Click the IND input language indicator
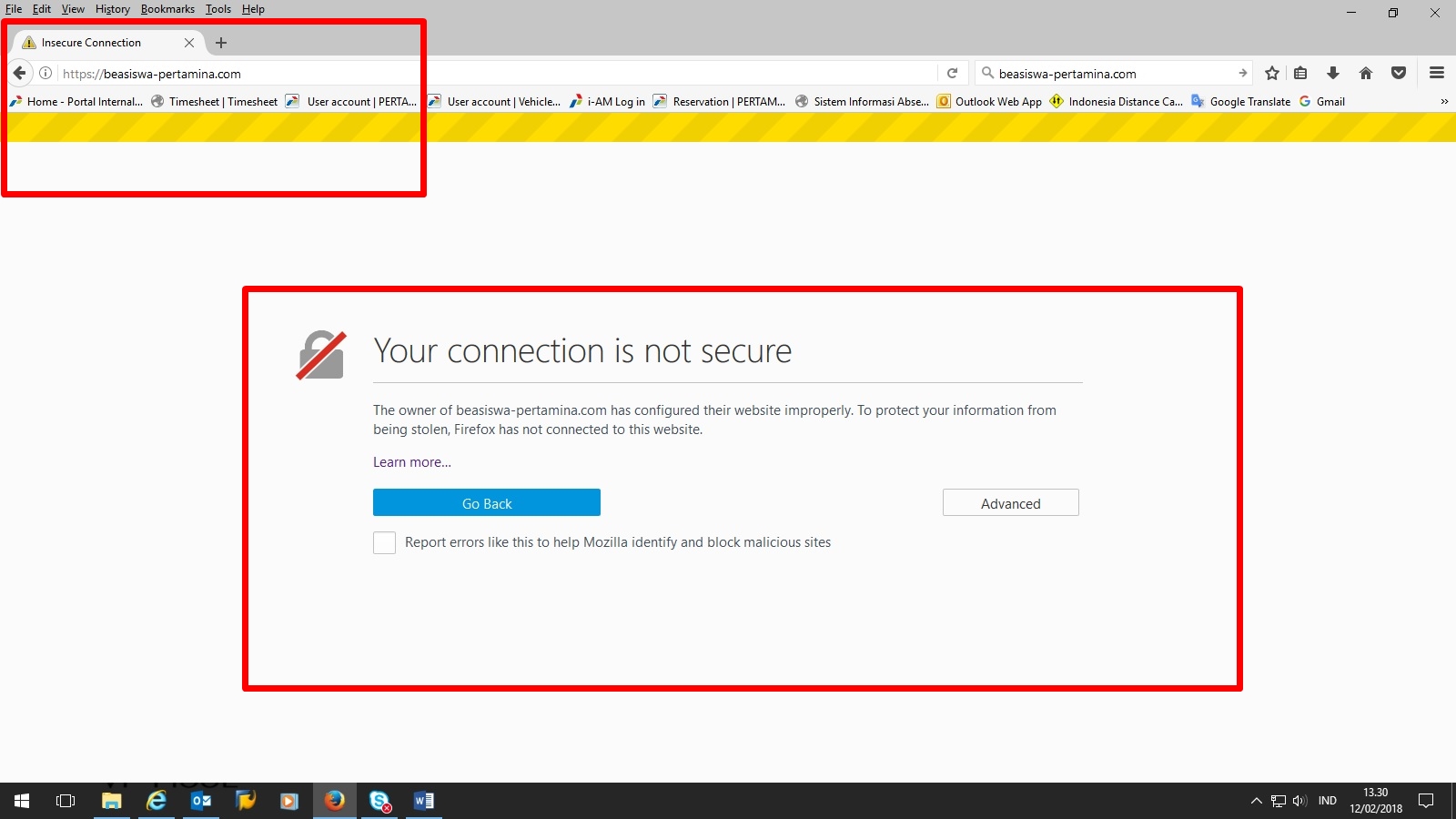The image size is (1456, 819). 1328,801
